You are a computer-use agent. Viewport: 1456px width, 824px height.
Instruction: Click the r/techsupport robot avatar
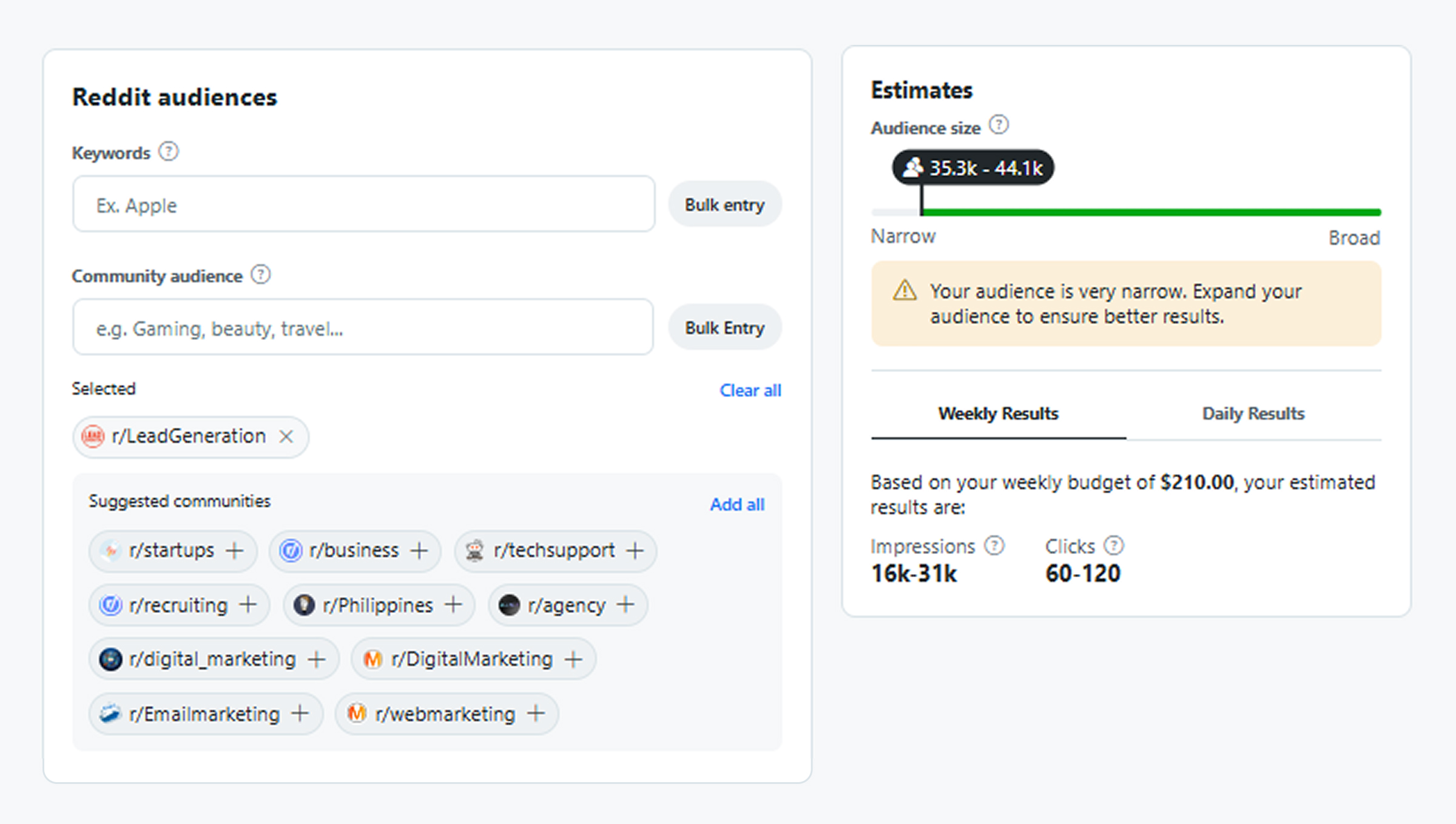(x=475, y=550)
